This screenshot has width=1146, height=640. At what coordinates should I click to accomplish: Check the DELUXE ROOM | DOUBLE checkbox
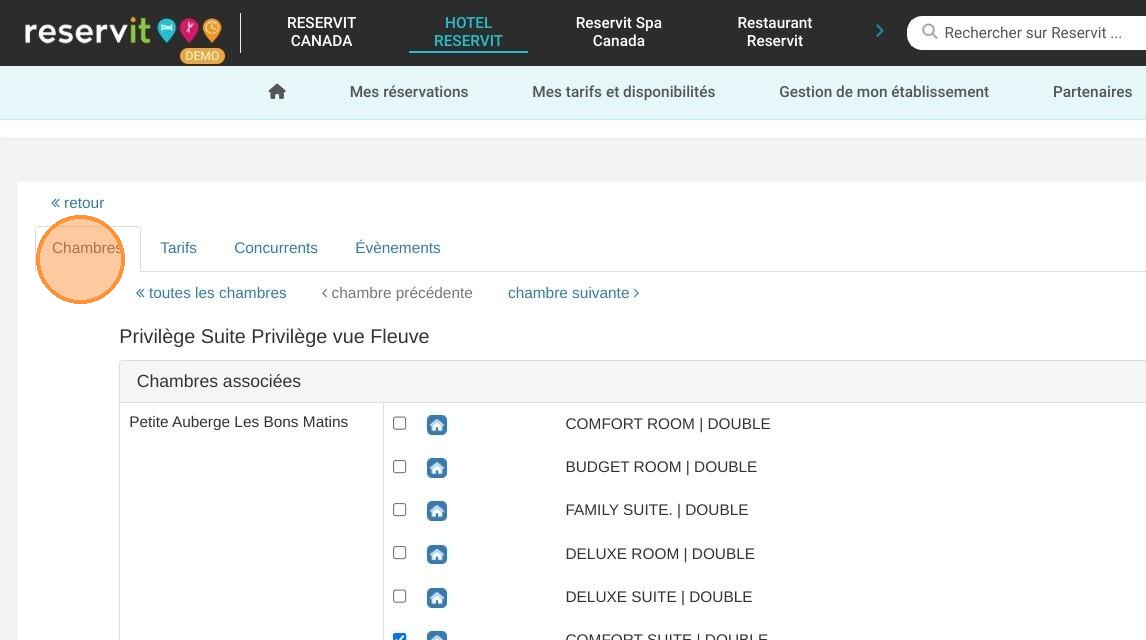(400, 552)
